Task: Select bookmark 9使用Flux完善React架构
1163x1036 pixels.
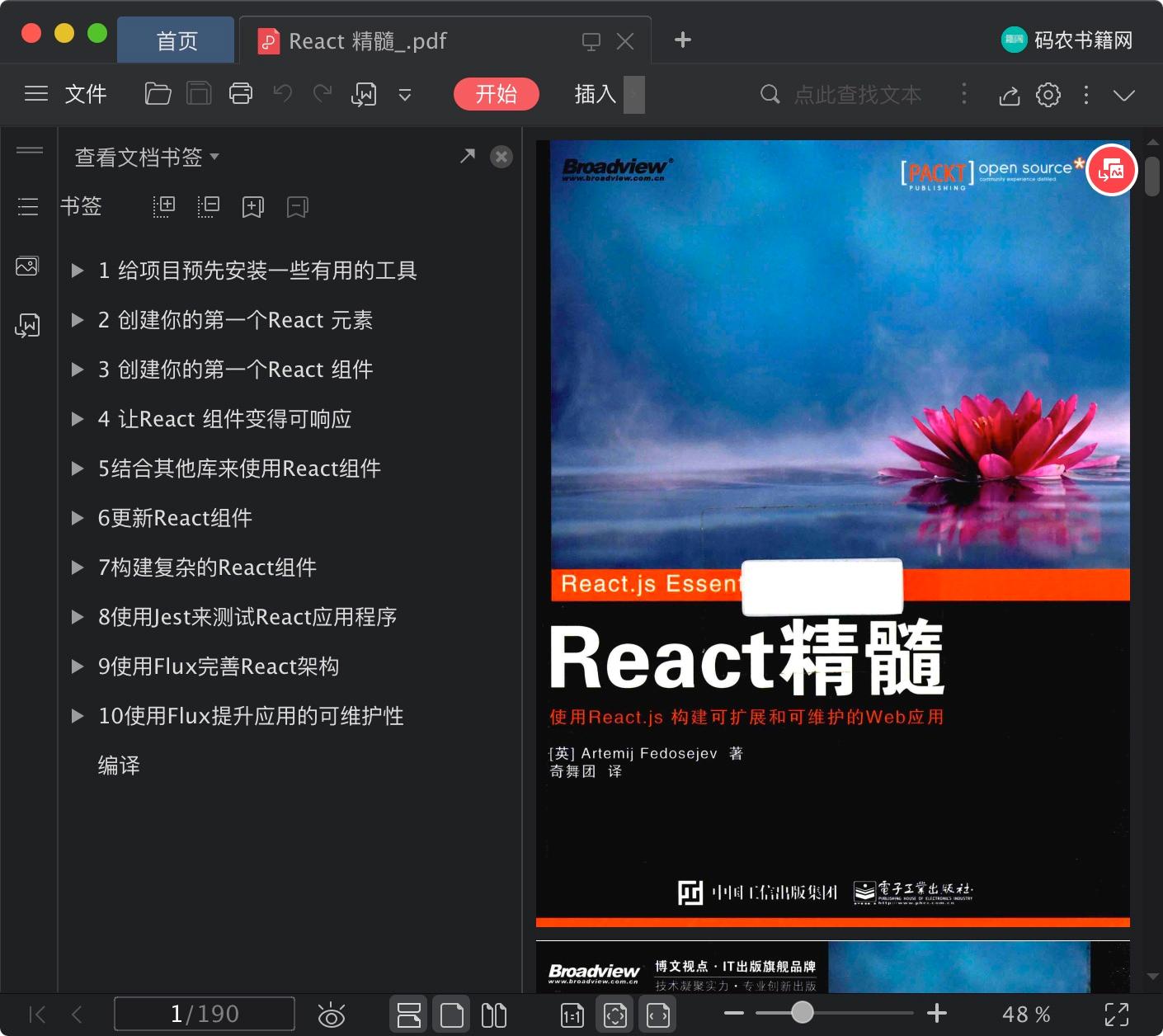Action: point(219,666)
